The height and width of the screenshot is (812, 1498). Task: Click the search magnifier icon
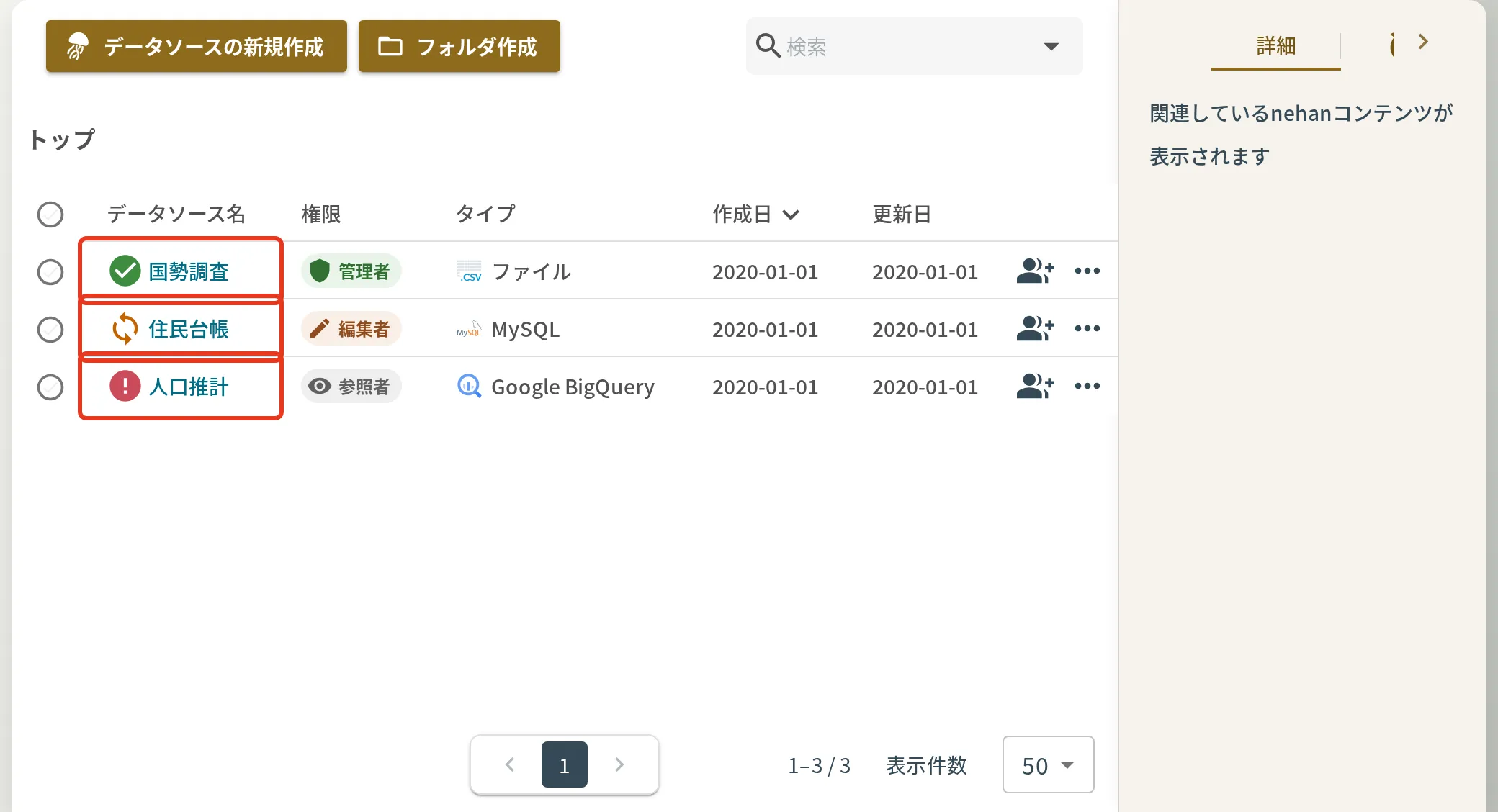(x=768, y=46)
